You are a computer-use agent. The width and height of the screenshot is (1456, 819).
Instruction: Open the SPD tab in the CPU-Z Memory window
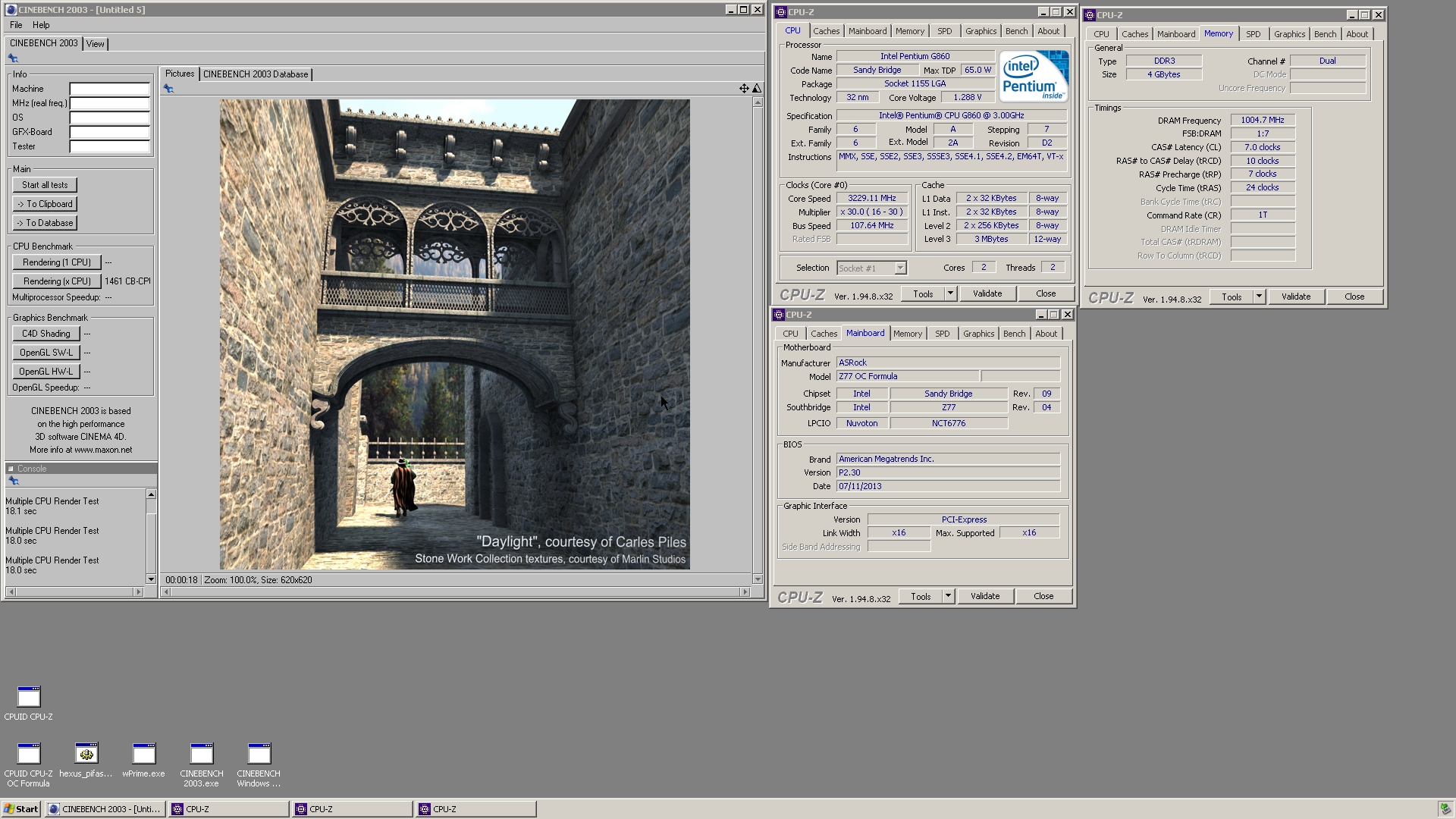tap(1253, 34)
